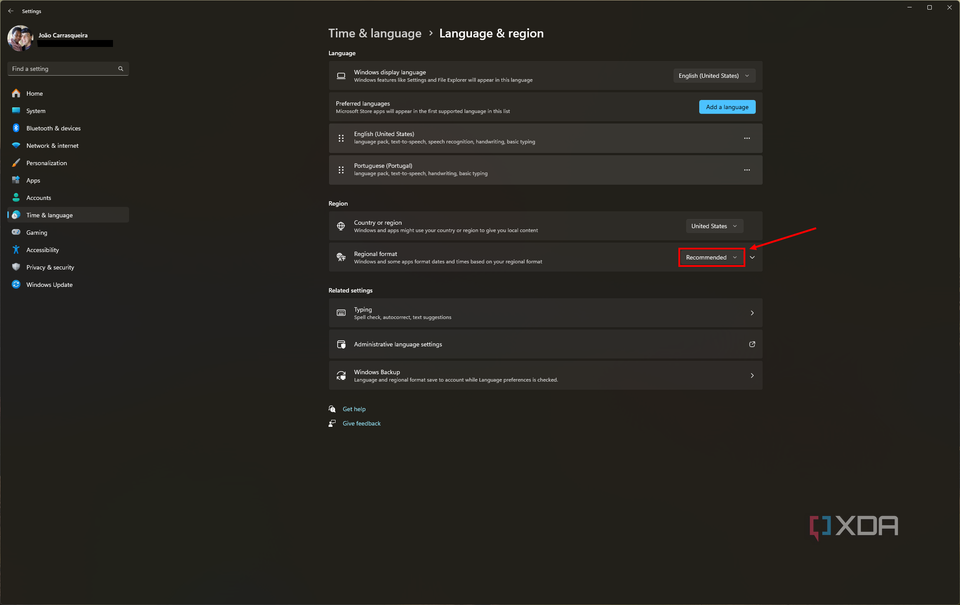The image size is (960, 605).
Task: Open Windows display language dropdown
Action: [x=714, y=76]
